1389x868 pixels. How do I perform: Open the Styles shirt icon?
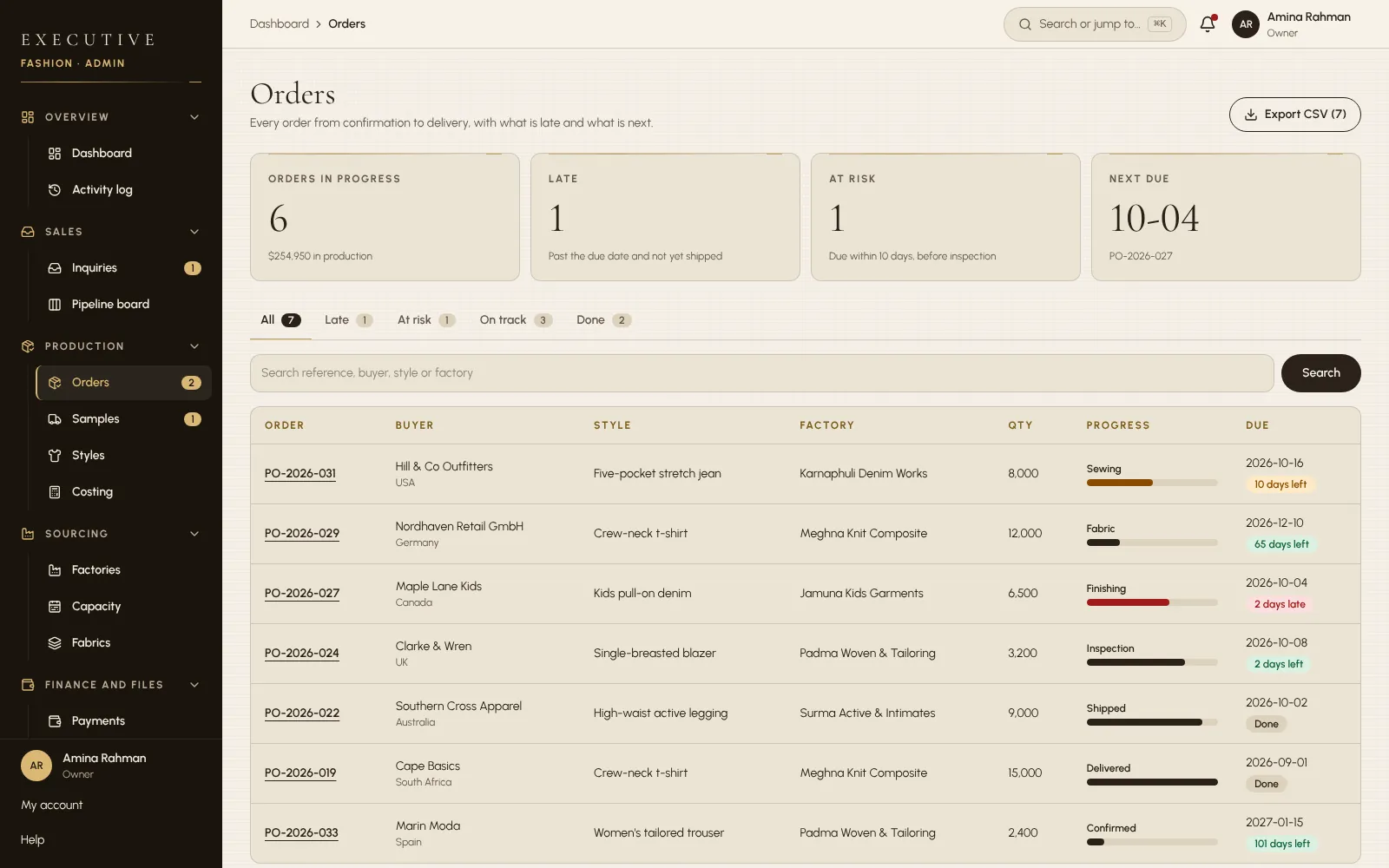tap(55, 456)
